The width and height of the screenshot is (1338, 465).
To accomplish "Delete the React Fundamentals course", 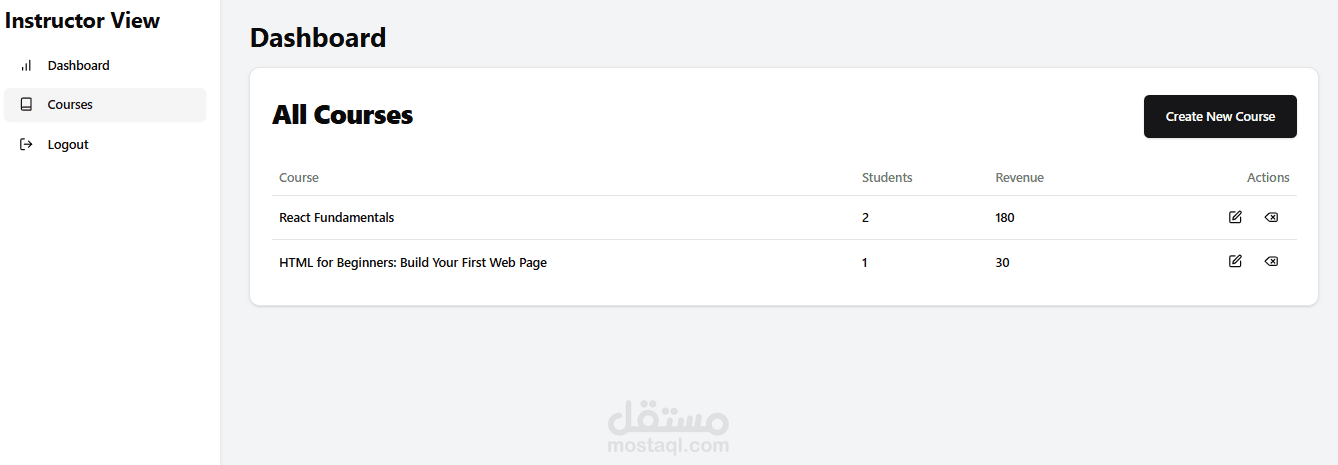I will (x=1271, y=217).
